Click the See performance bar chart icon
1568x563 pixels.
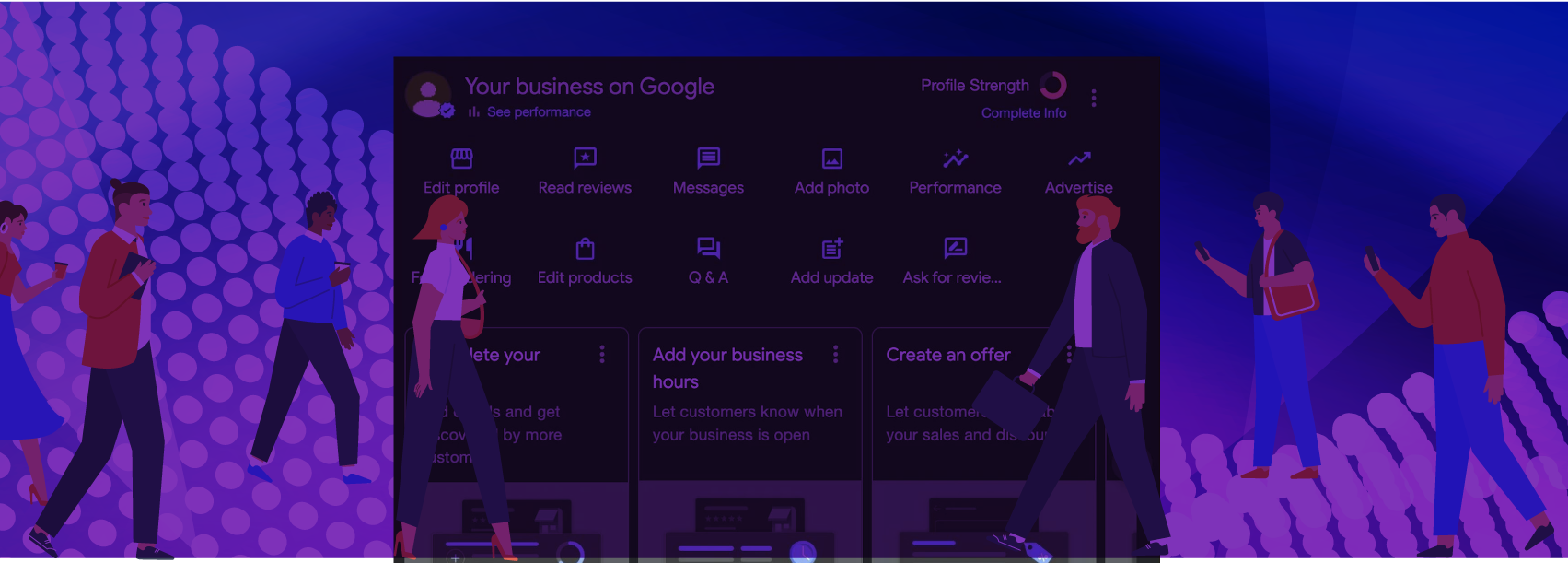(474, 112)
